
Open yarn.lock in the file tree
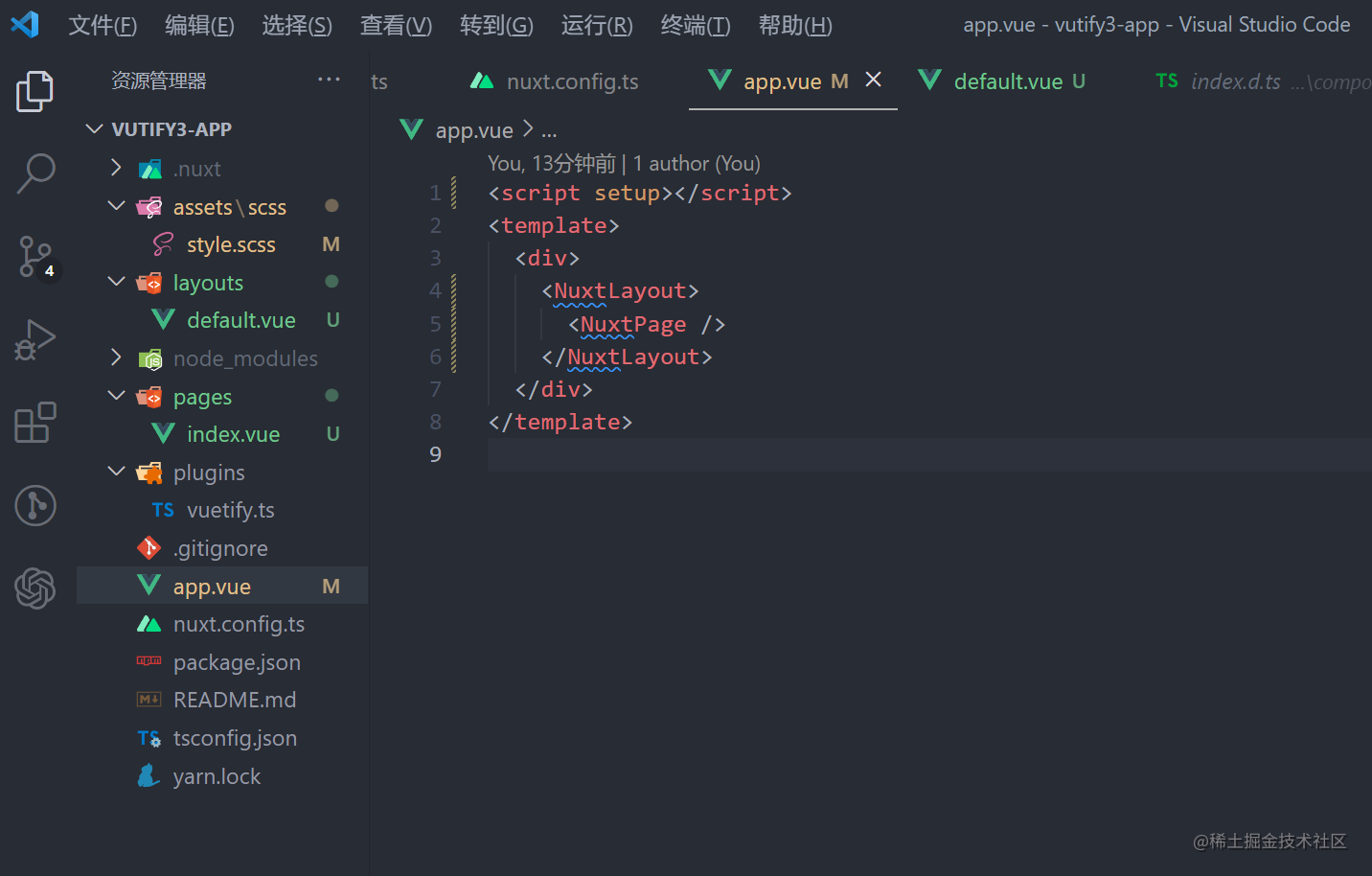(222, 776)
